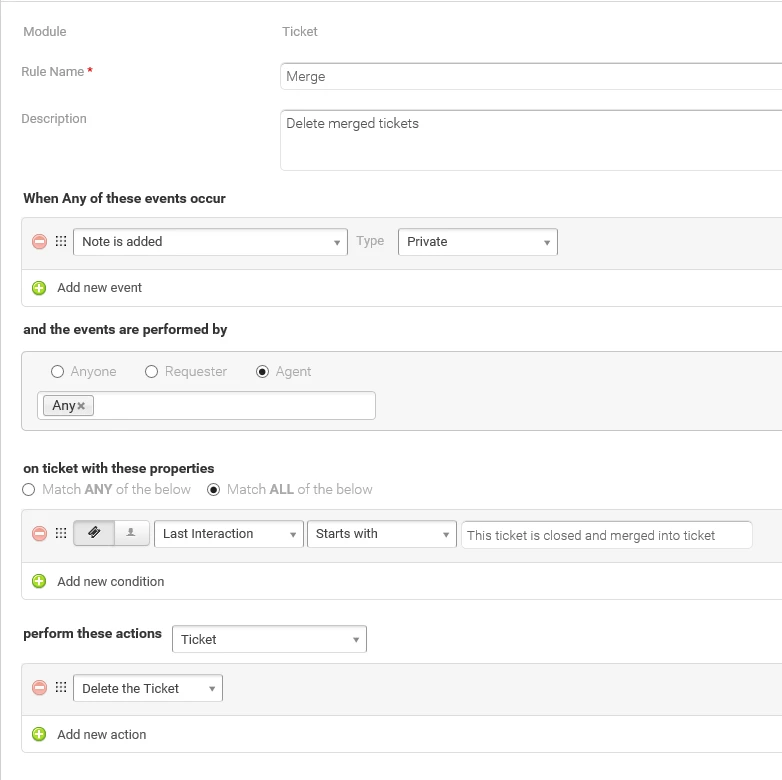Focus the Rule Name text field

pos(530,77)
